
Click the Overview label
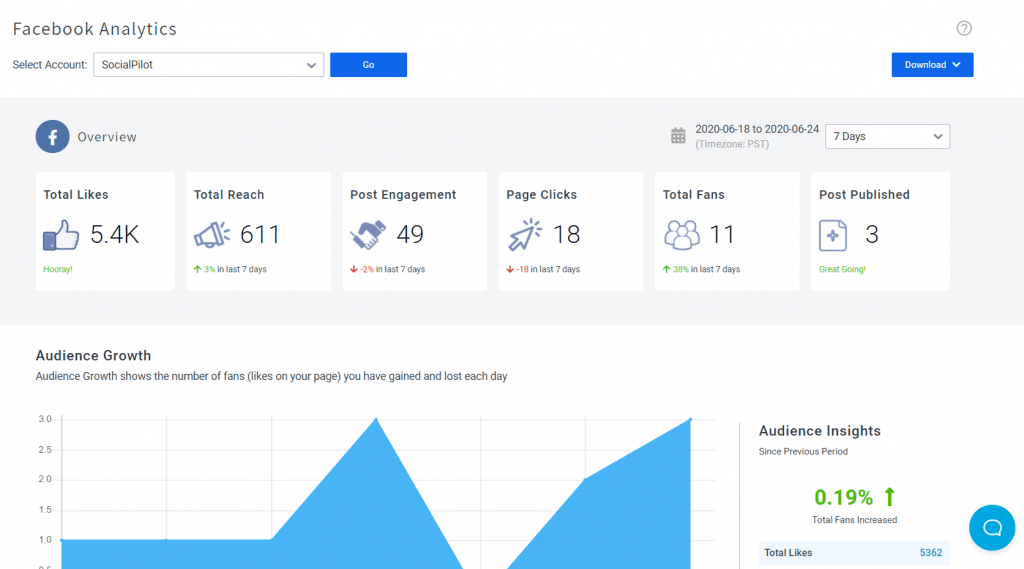point(107,137)
